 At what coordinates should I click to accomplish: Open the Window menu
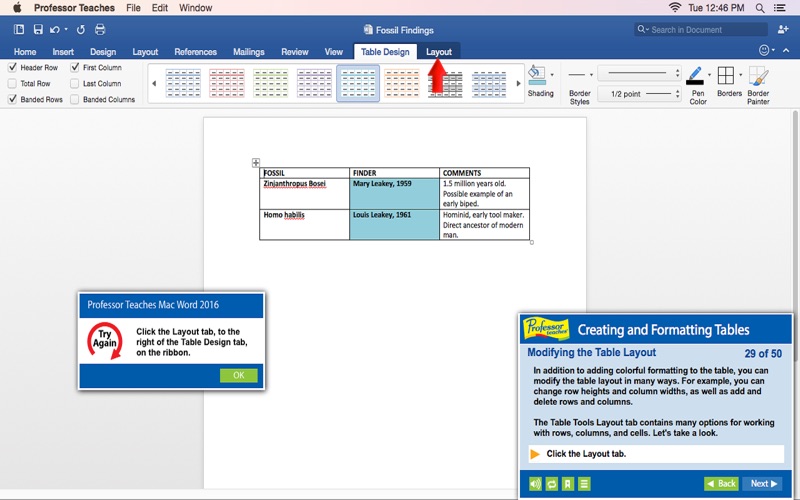(195, 8)
